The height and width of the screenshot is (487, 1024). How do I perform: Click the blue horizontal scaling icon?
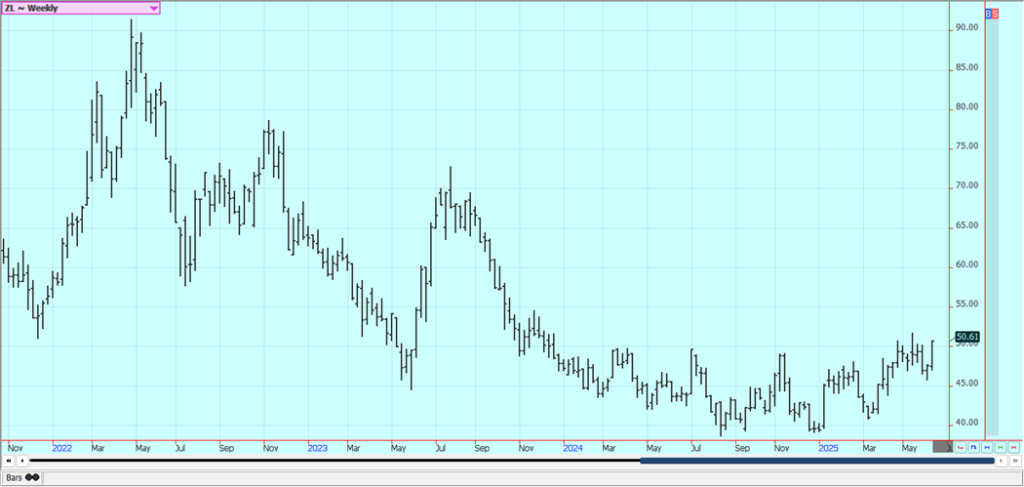(987, 447)
